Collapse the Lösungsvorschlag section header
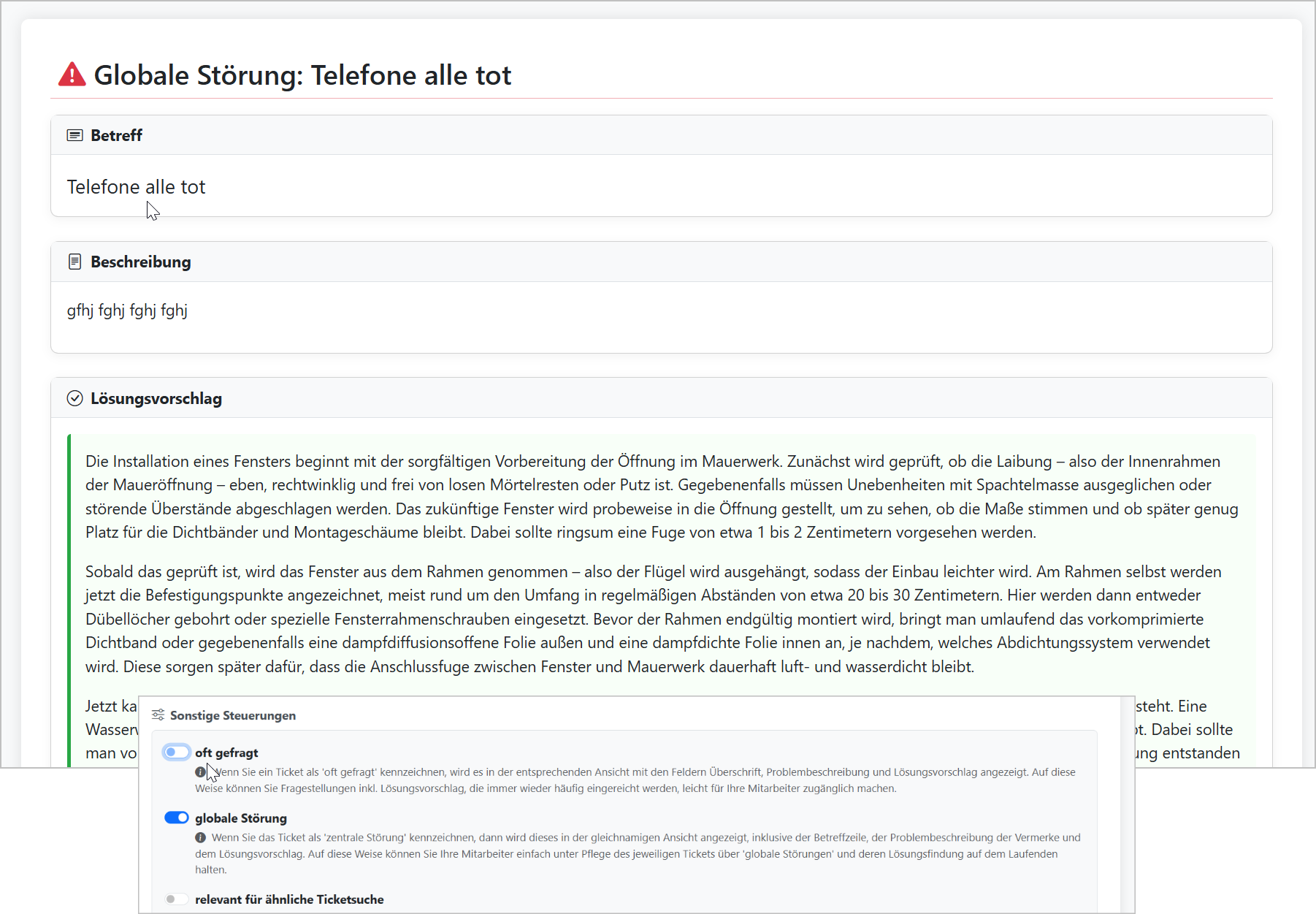The height and width of the screenshot is (914, 1316). (x=157, y=398)
